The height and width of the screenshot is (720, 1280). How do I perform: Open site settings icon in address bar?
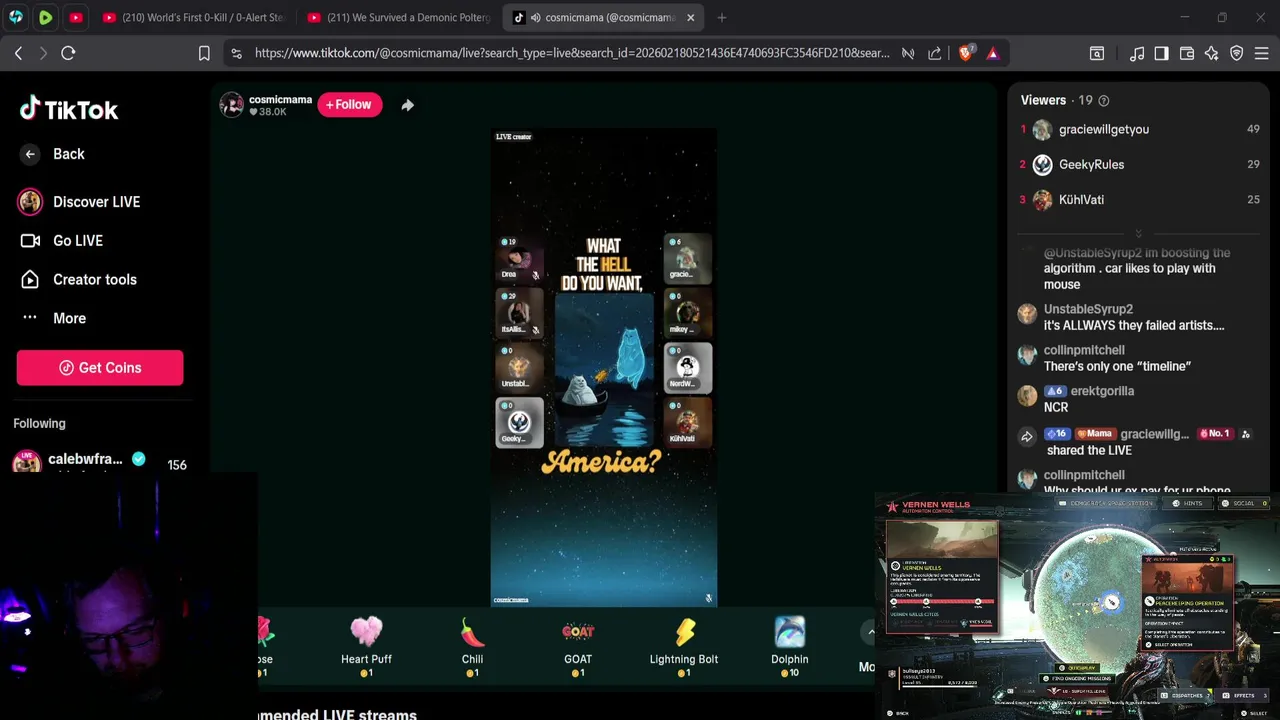236,53
